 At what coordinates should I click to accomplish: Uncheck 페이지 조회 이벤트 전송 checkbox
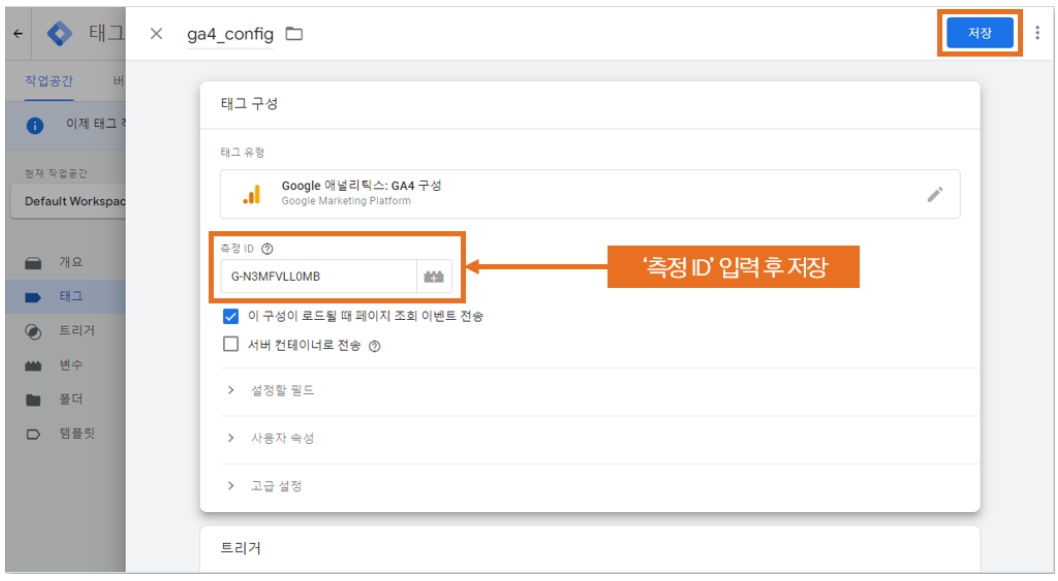[x=231, y=316]
